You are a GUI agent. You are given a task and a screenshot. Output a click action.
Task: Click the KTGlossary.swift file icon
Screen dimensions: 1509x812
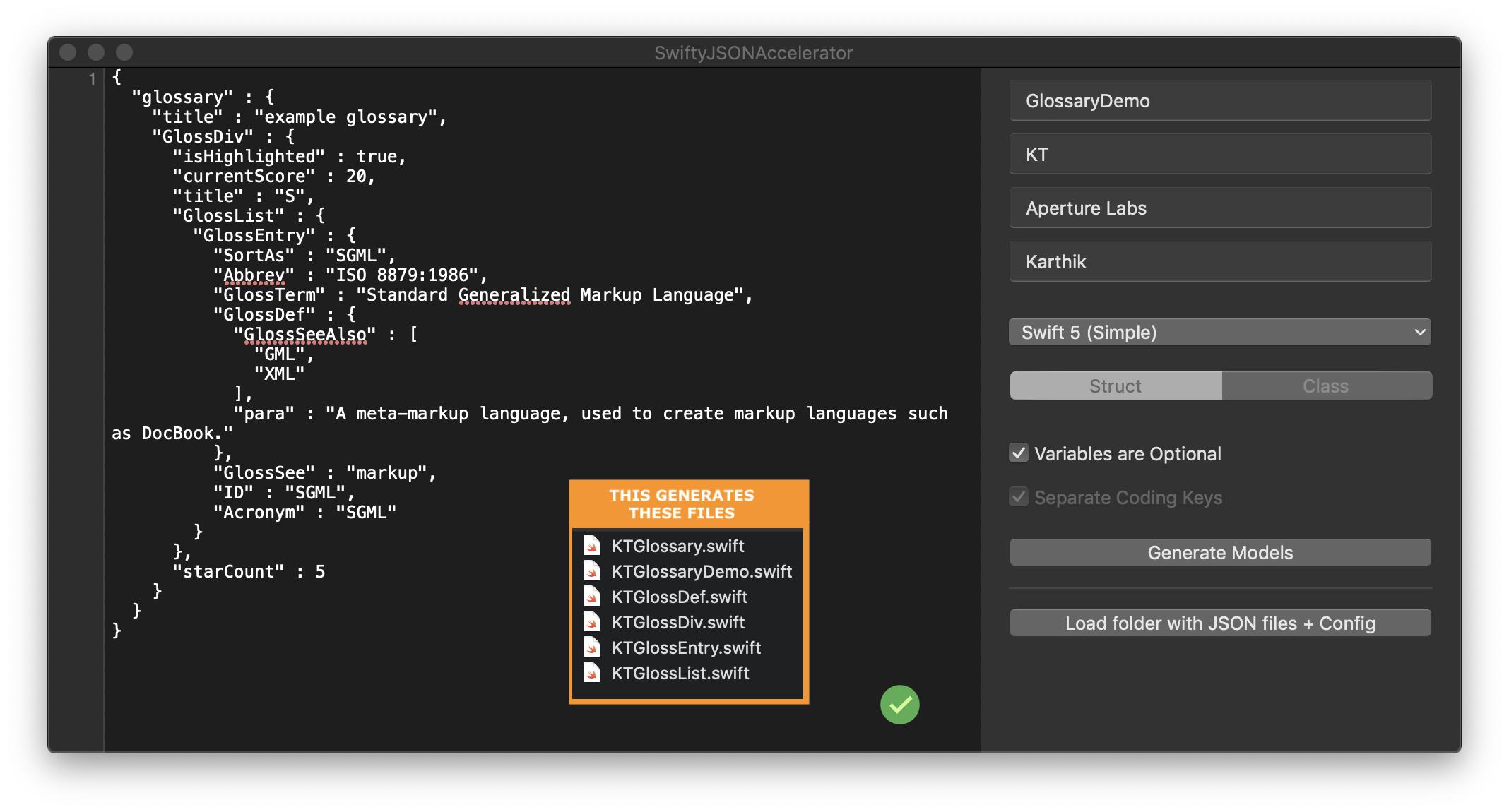592,546
